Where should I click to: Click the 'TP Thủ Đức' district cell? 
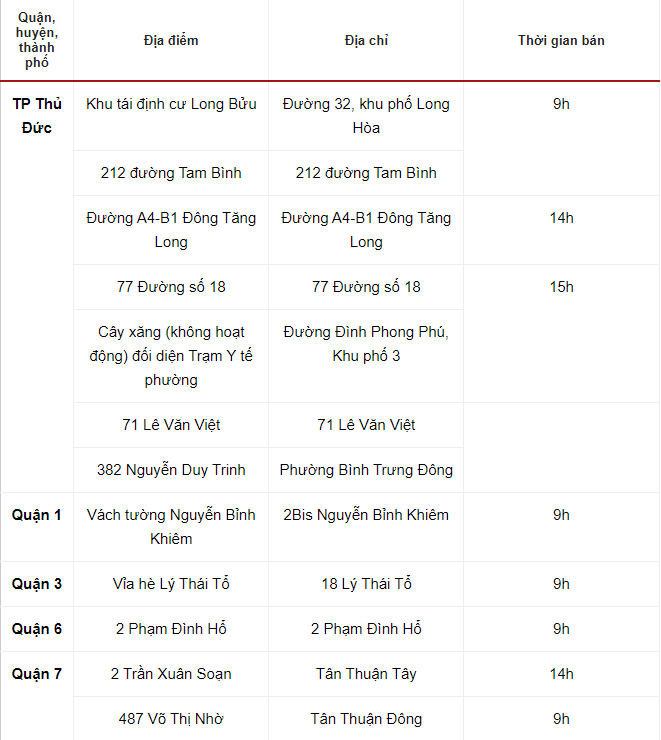(x=37, y=116)
